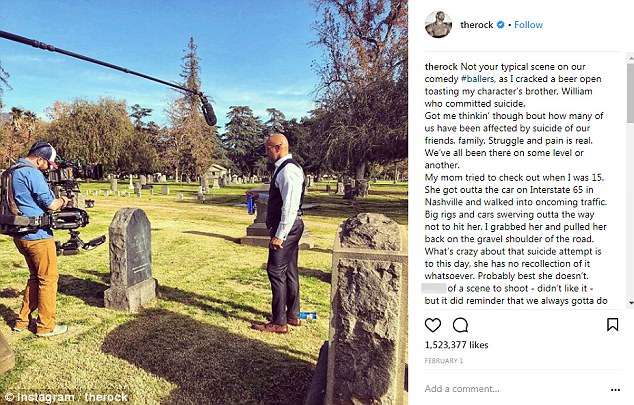The image size is (634, 405).
Task: Click the cemetery photo of the post
Action: (x=204, y=202)
